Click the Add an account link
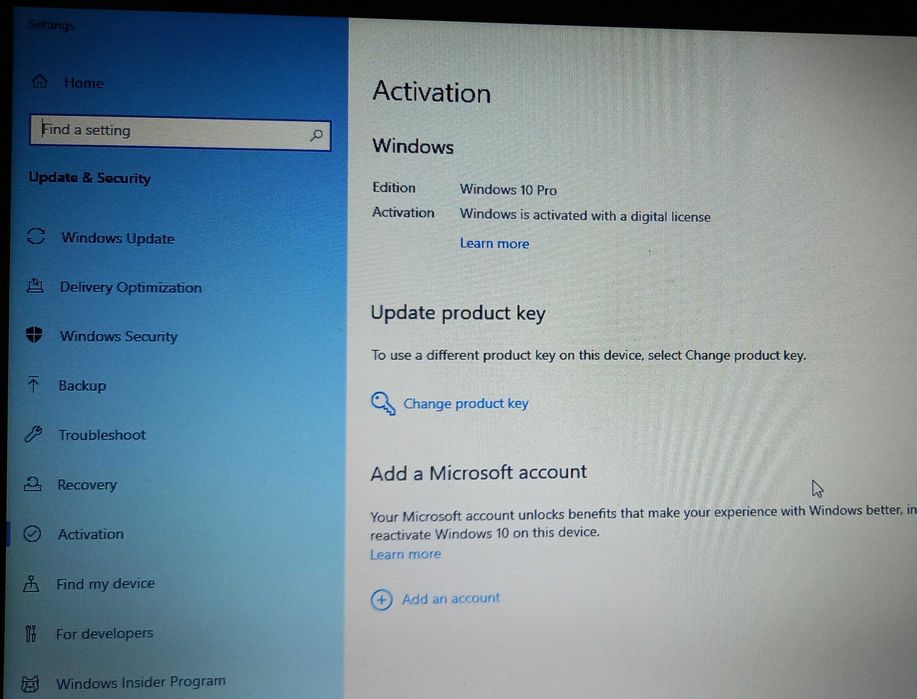The height and width of the screenshot is (699, 917). (x=451, y=598)
